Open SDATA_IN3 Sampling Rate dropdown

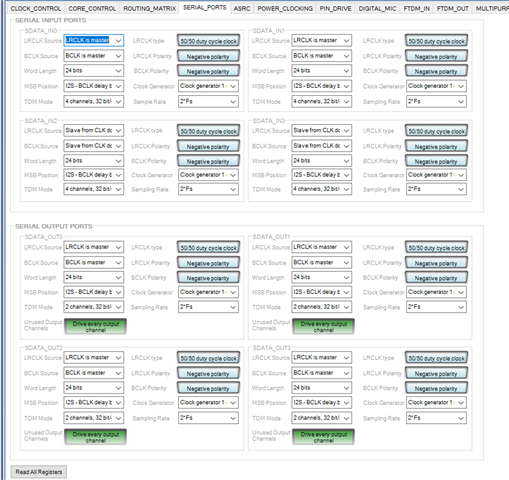(436, 189)
